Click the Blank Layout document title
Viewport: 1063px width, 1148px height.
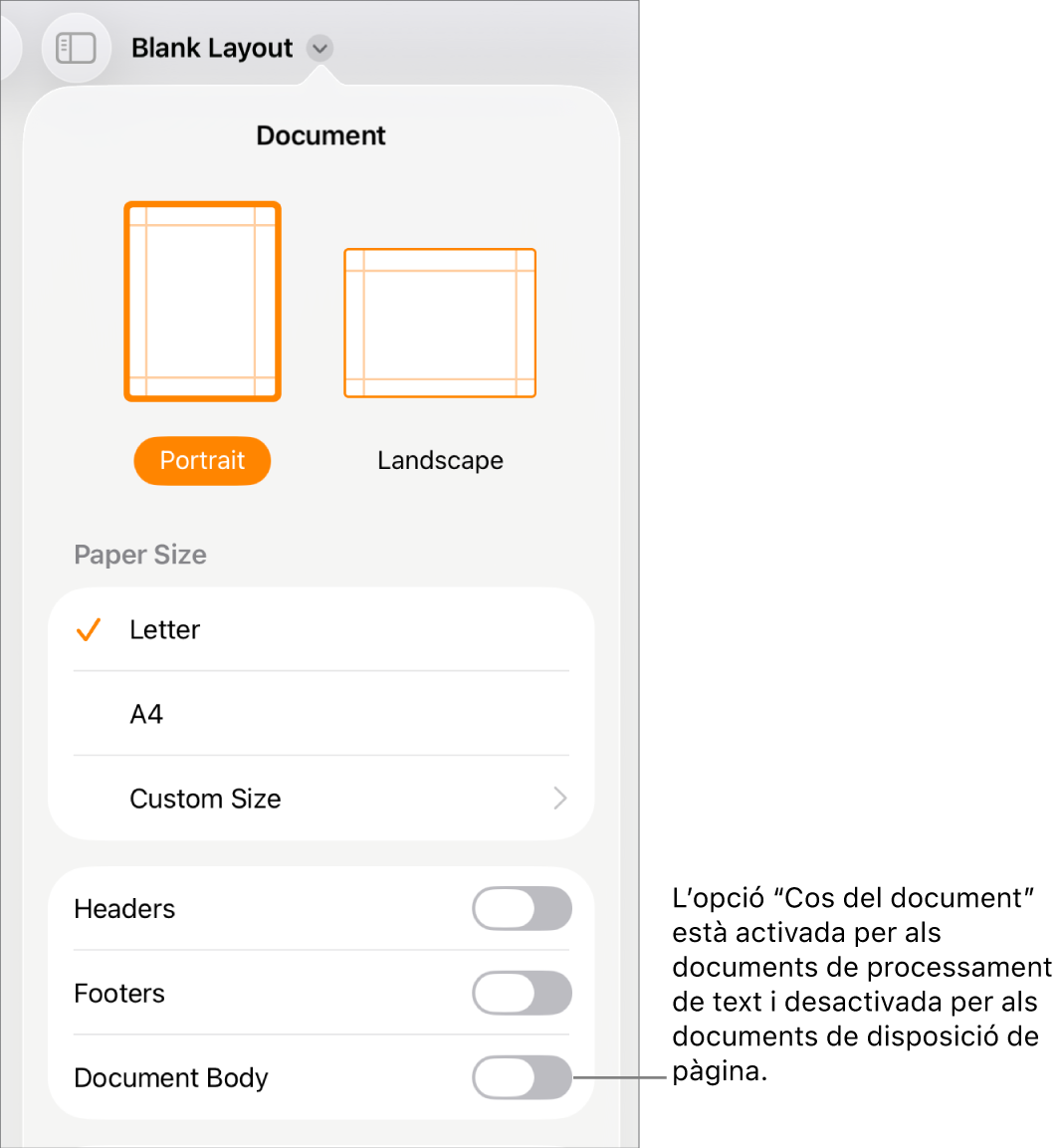point(212,49)
